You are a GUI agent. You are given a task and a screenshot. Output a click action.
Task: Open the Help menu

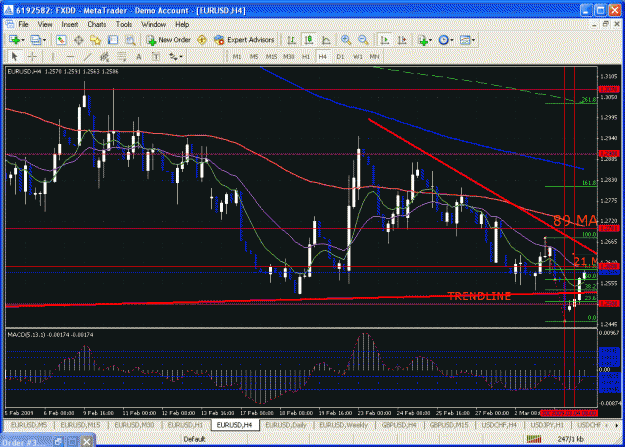click(x=182, y=24)
